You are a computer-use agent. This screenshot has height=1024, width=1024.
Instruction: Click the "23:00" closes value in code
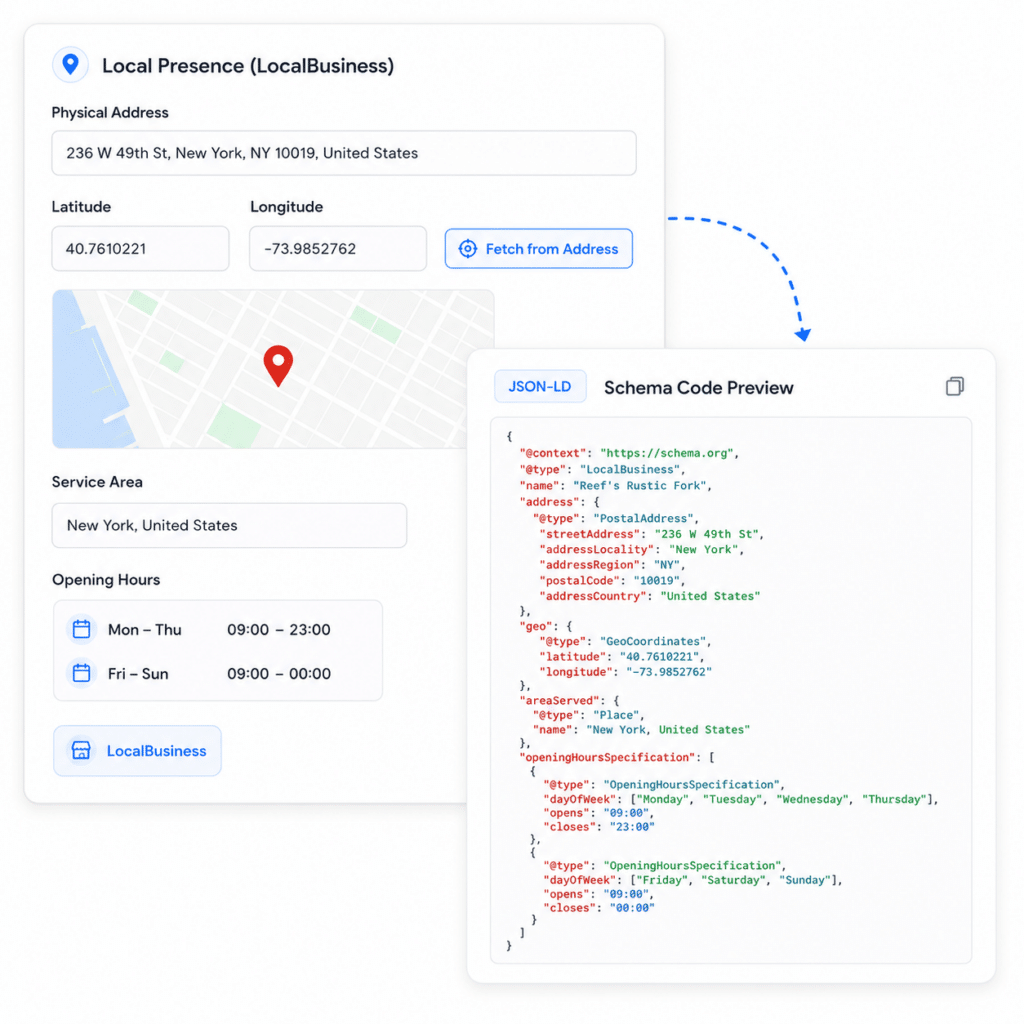(x=632, y=827)
